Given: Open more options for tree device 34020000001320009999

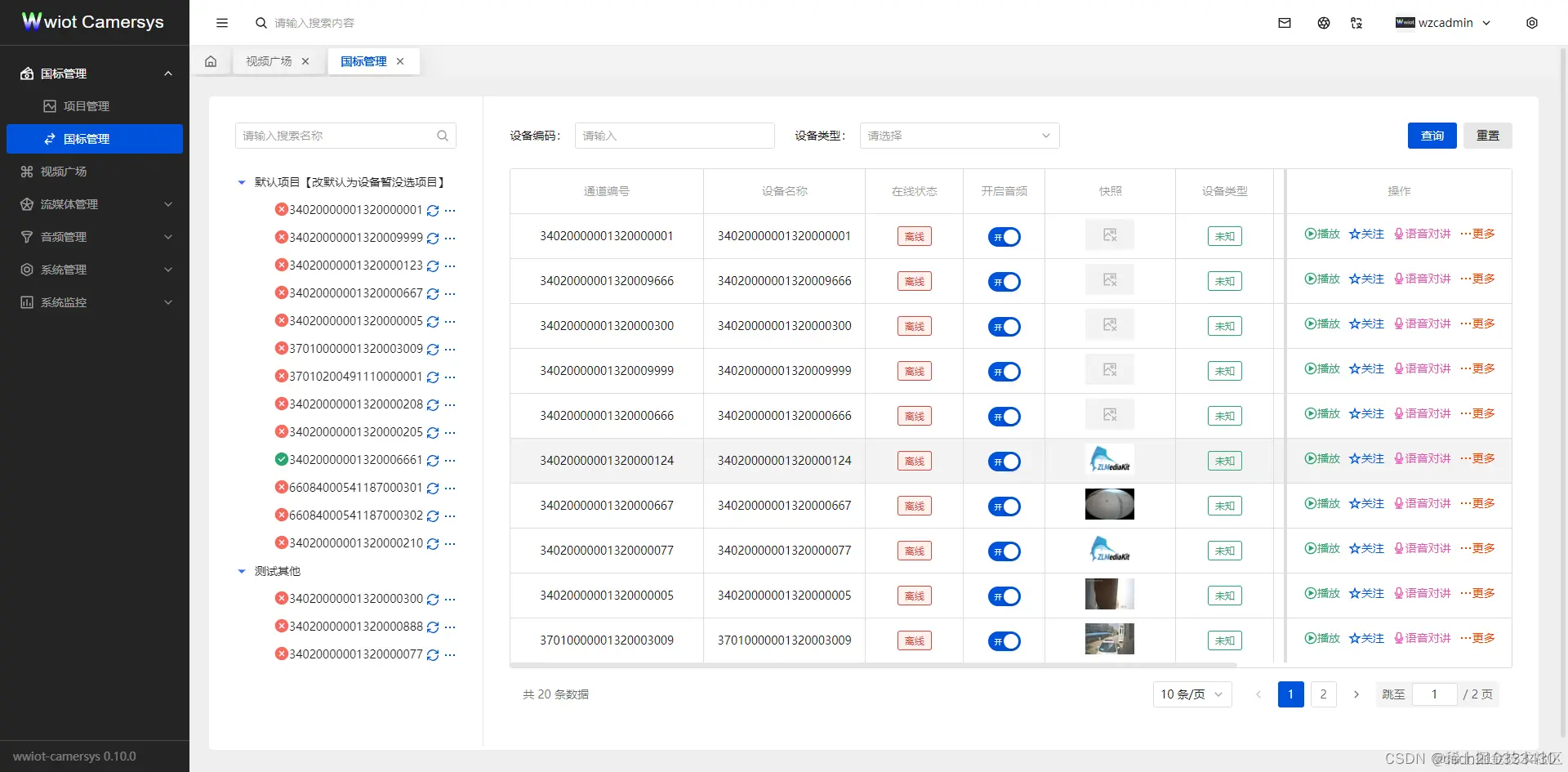Looking at the screenshot, I should tap(450, 239).
